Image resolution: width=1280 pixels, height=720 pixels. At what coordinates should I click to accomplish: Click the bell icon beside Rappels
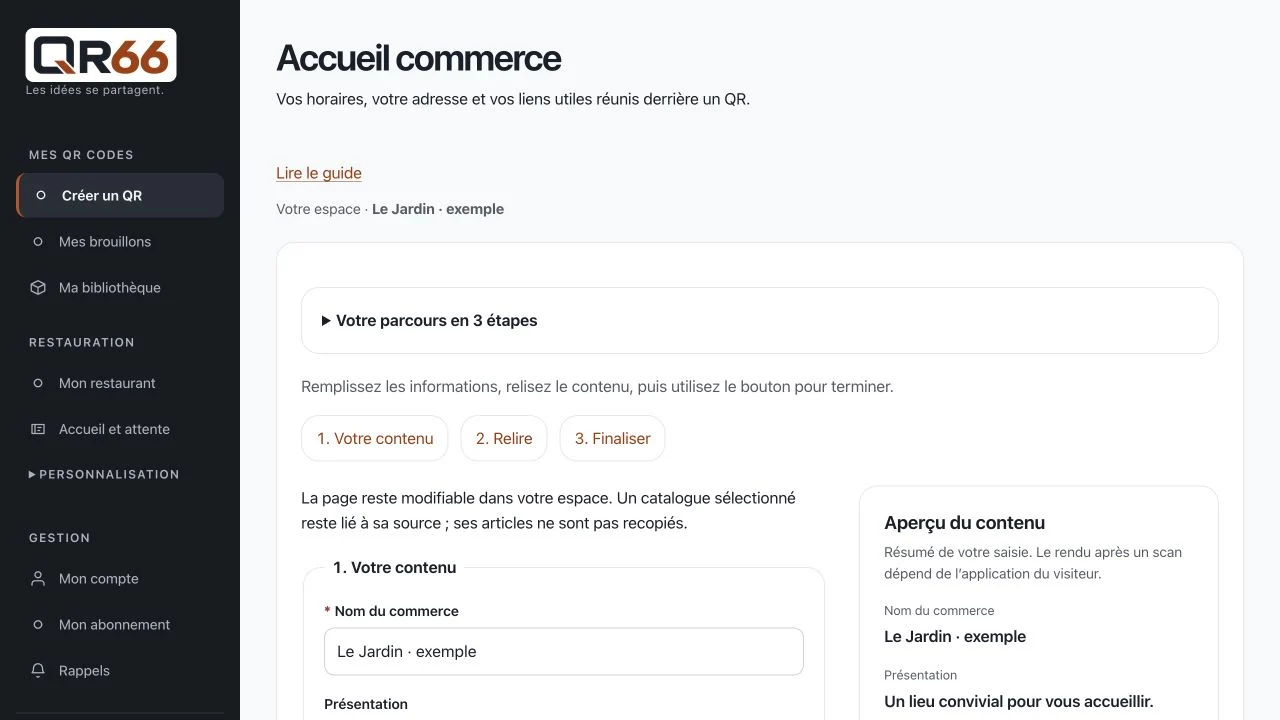[38, 671]
